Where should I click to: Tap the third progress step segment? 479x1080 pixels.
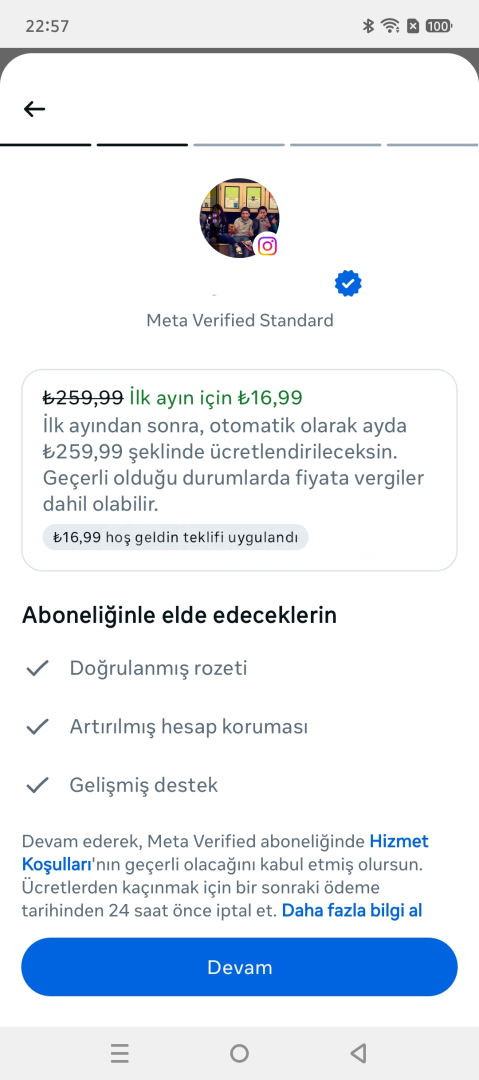(x=238, y=145)
